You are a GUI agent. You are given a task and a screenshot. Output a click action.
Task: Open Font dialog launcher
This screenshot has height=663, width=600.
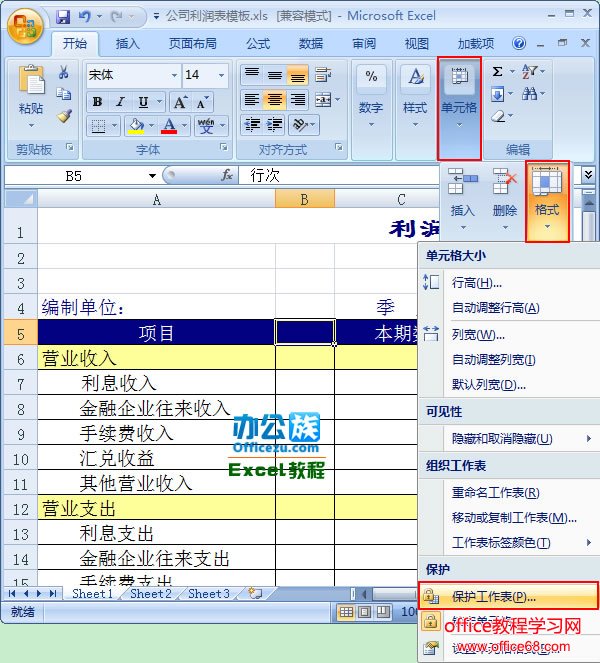coord(224,147)
